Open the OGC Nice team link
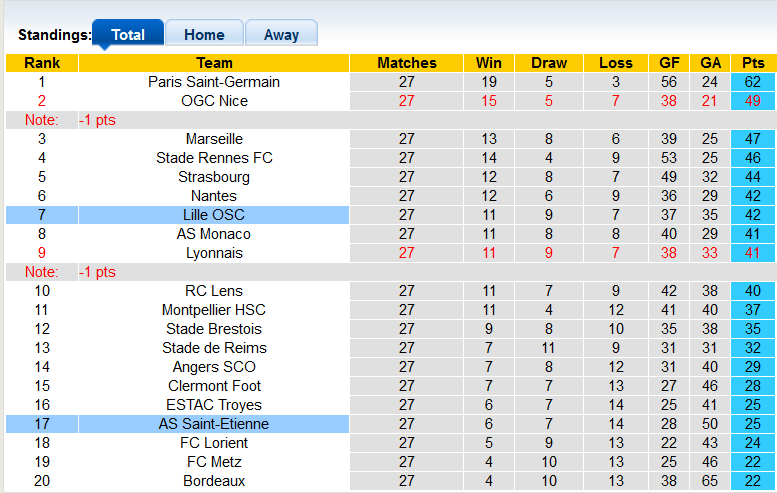This screenshot has height=493, width=777. tap(214, 101)
